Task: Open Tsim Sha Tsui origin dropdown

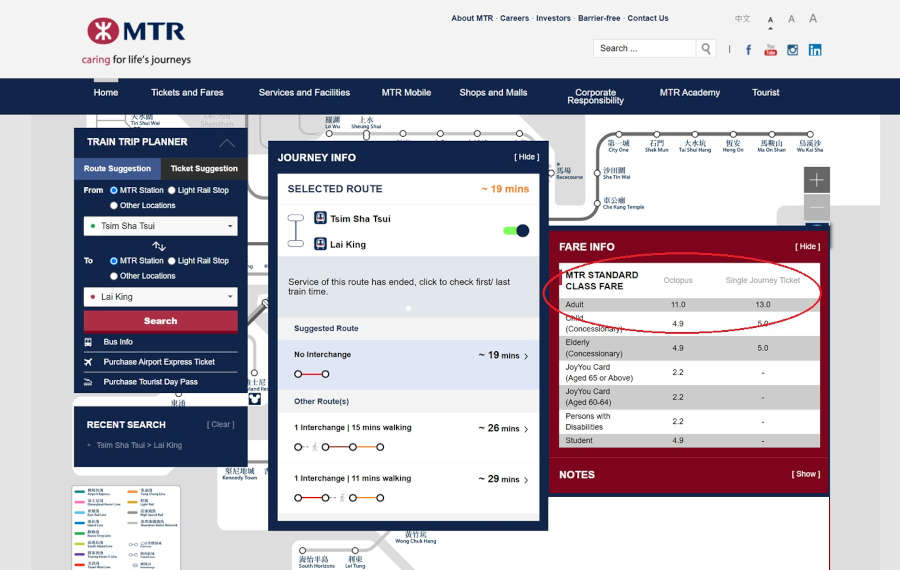Action: pyautogui.click(x=161, y=226)
